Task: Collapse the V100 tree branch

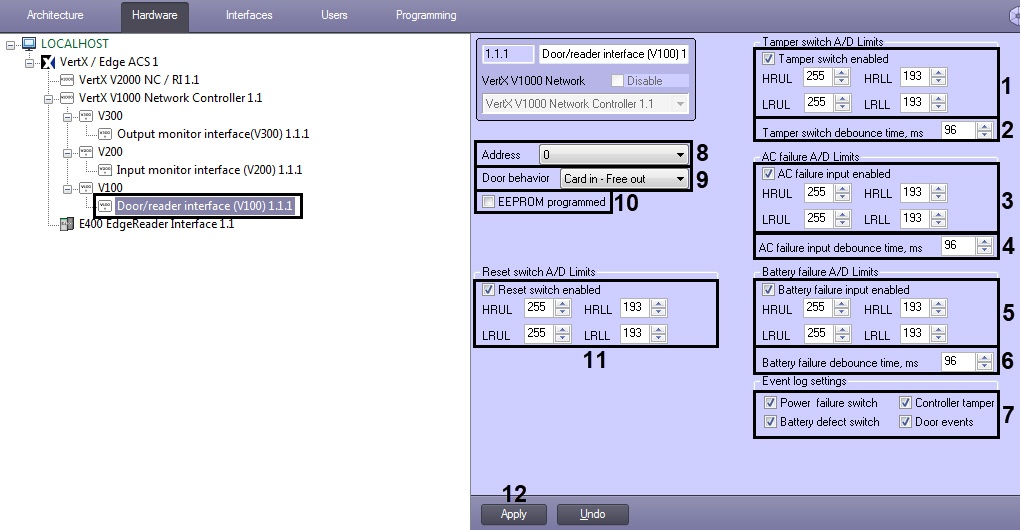Action: (x=68, y=189)
